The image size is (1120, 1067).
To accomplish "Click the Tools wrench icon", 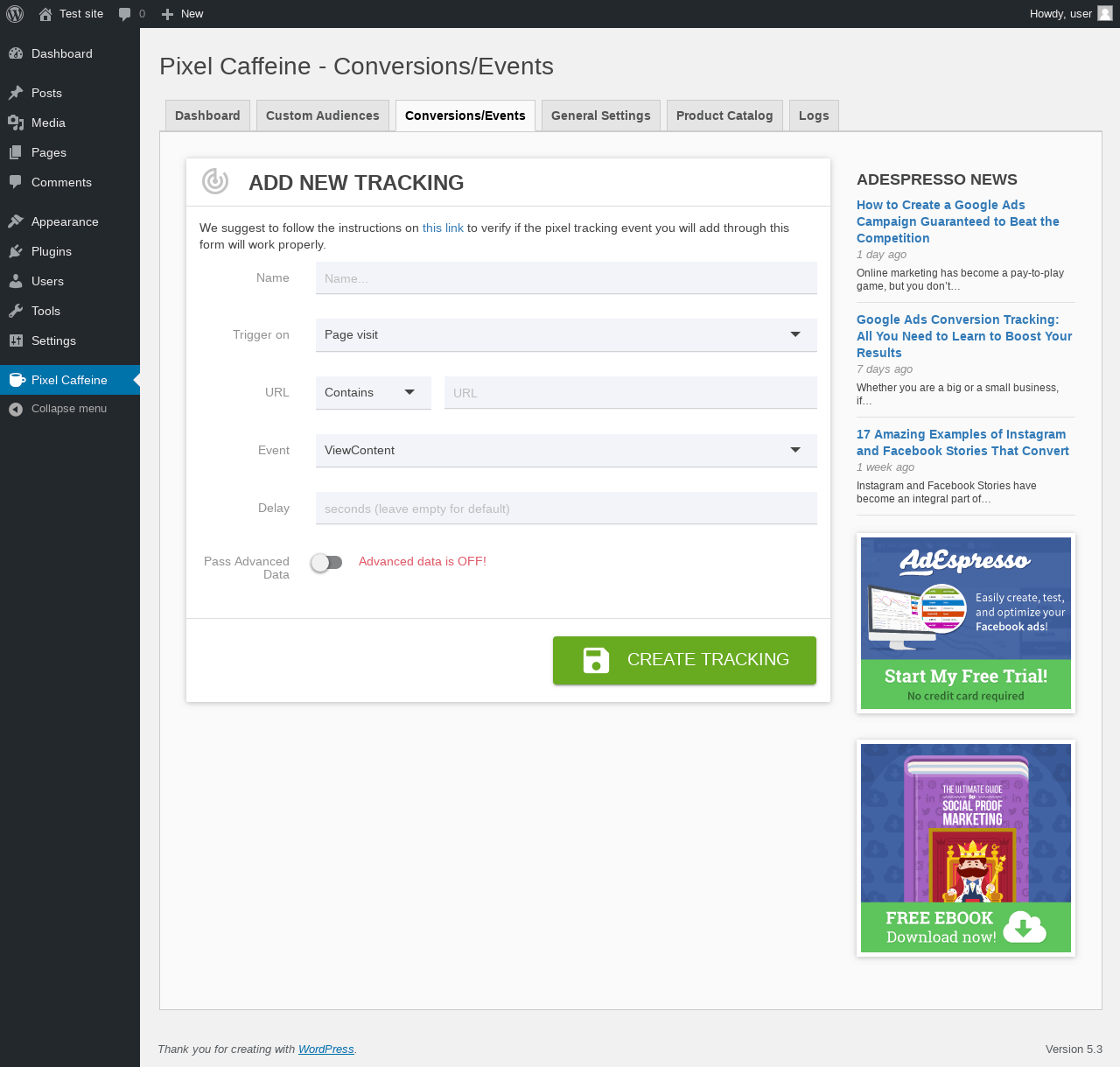I will click(x=16, y=311).
